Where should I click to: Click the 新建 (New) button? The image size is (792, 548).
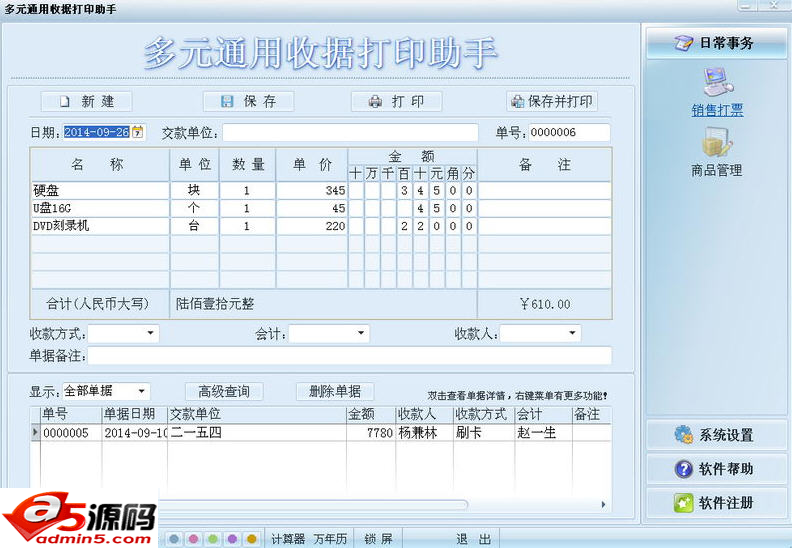[x=86, y=102]
